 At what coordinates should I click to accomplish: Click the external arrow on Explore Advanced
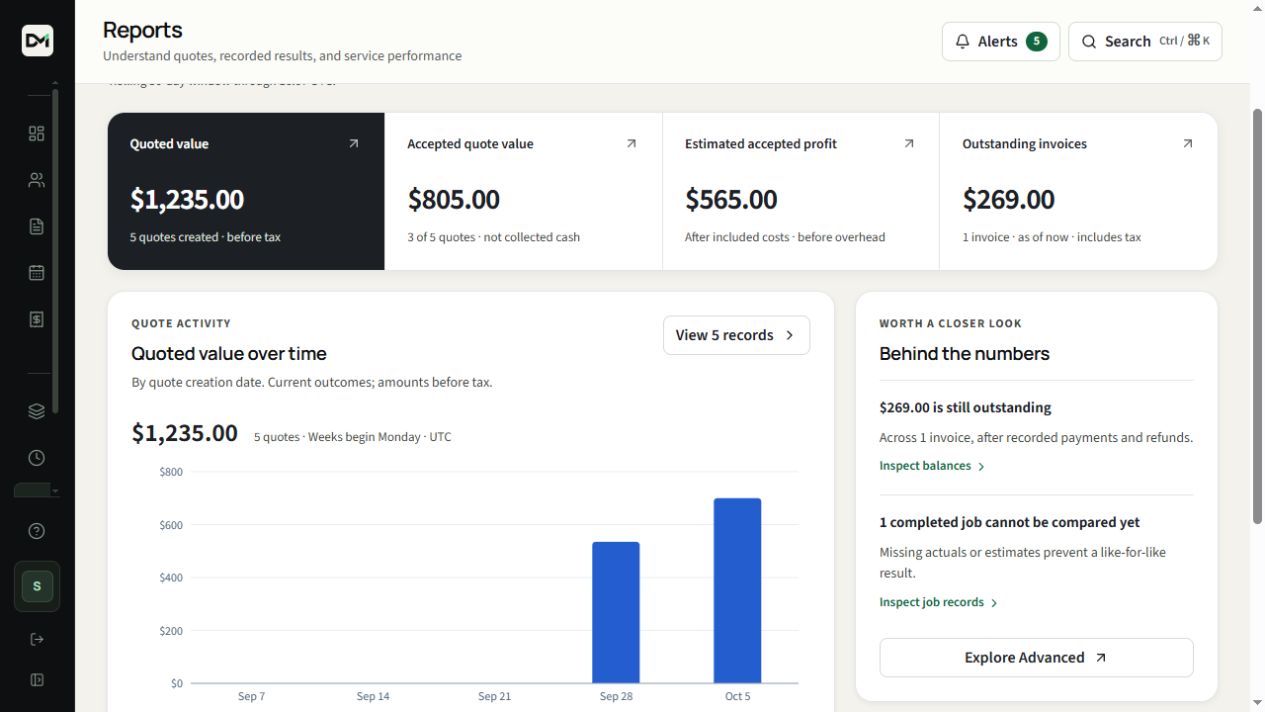point(1101,658)
